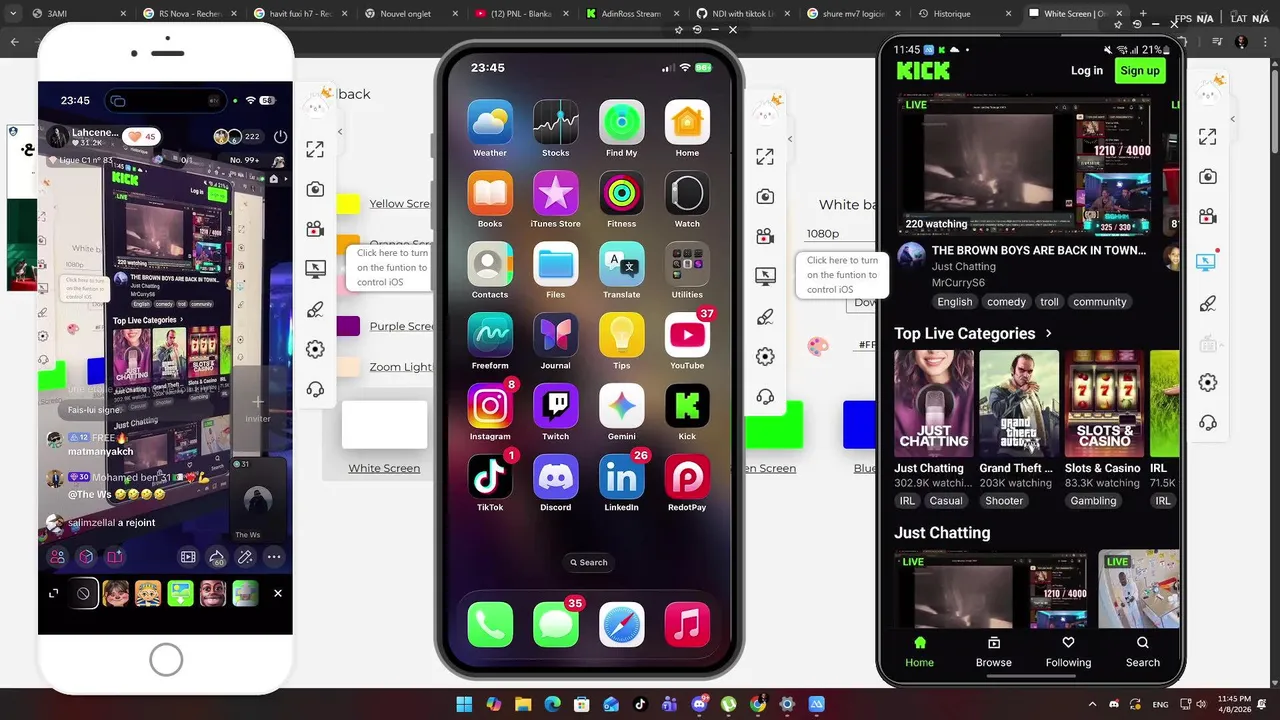Select the Home tab in Kick bottom bar

(920, 651)
